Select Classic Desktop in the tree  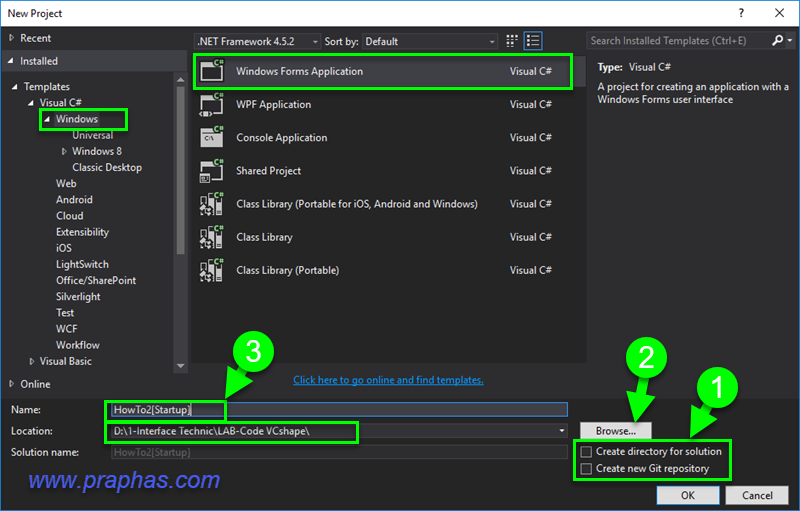pos(107,167)
